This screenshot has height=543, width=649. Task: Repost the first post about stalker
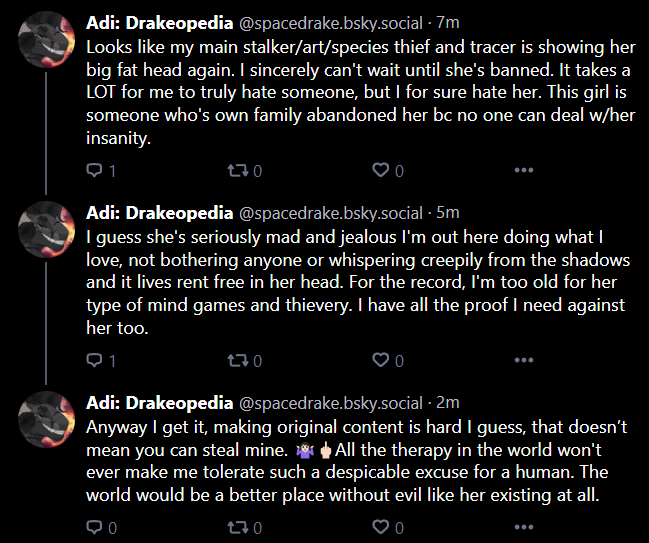(x=245, y=171)
